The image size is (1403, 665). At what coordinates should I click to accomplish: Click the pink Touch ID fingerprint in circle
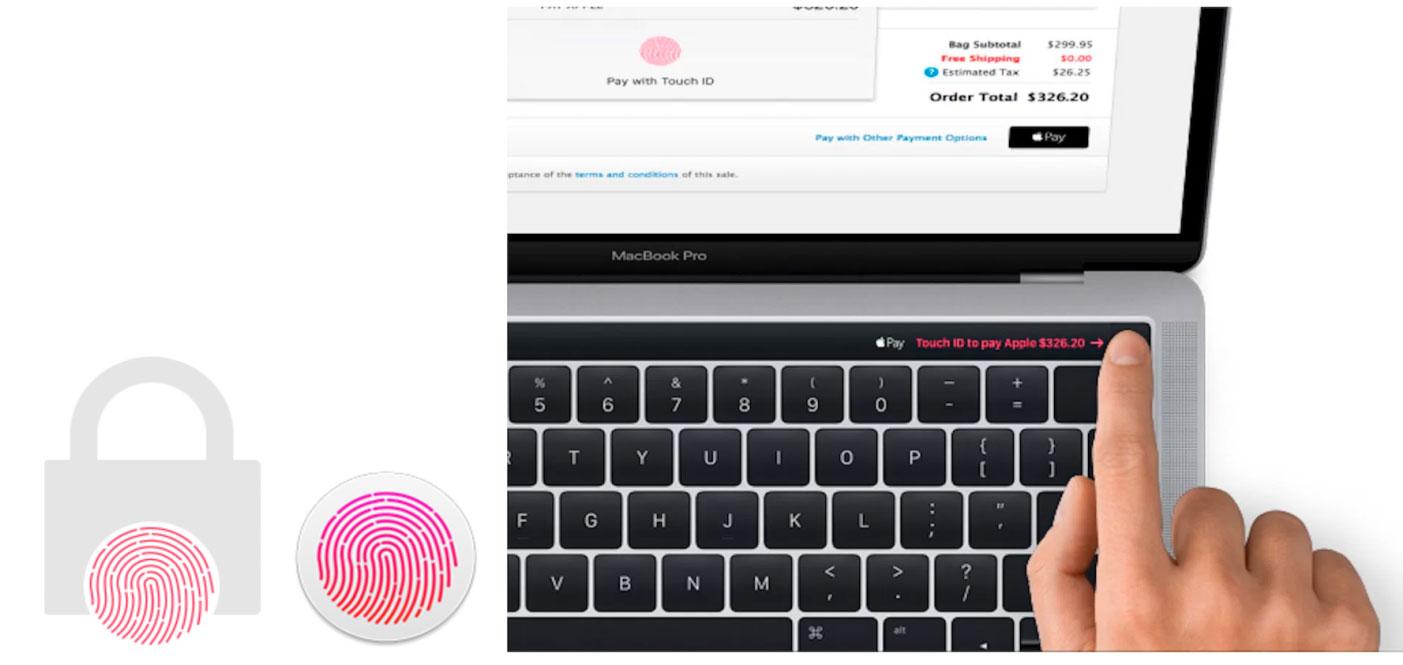pyautogui.click(x=385, y=556)
